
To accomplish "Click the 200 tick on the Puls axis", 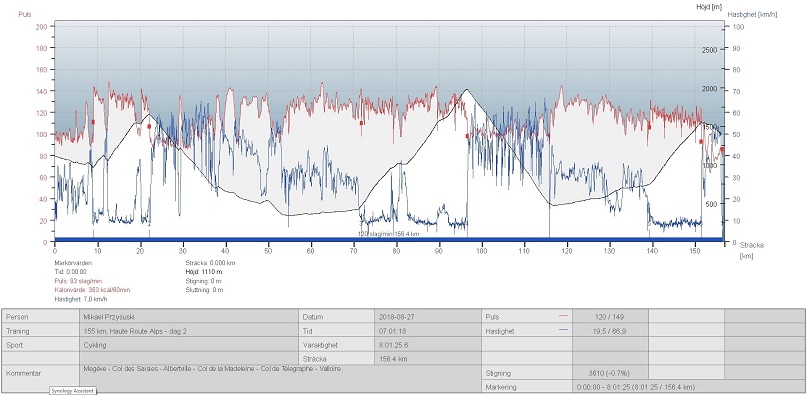I will pos(42,26).
